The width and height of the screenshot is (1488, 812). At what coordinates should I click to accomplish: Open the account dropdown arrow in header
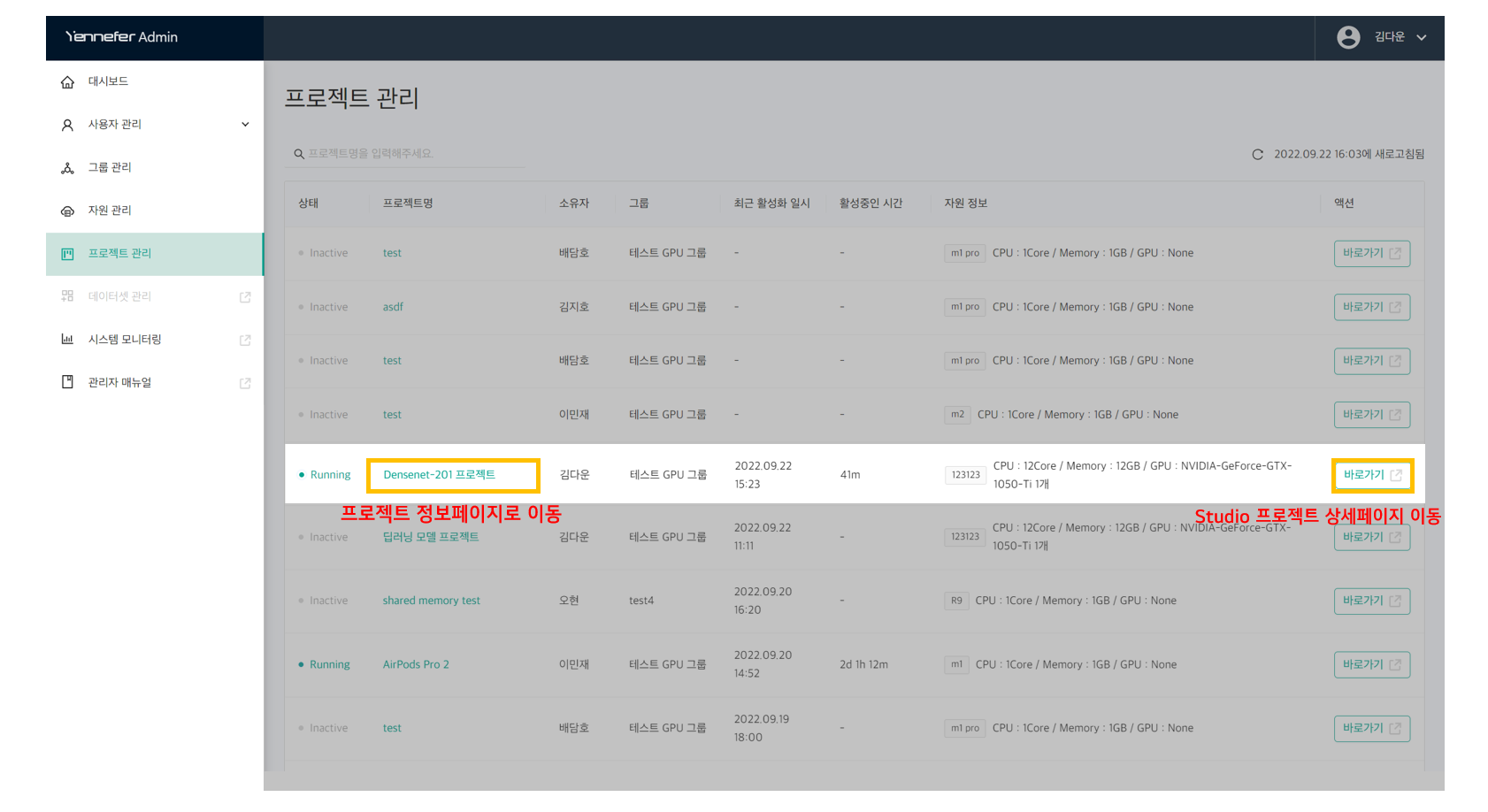[x=1422, y=38]
